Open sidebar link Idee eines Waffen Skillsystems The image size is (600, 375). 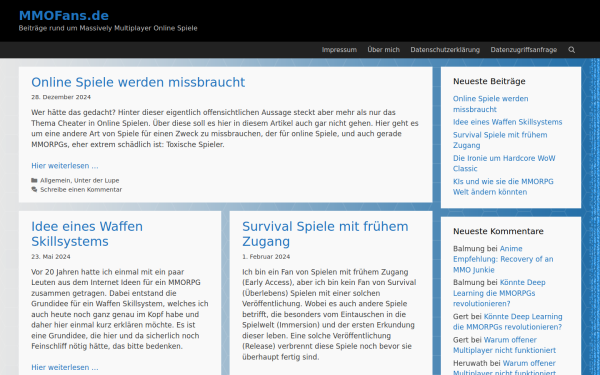tap(507, 122)
